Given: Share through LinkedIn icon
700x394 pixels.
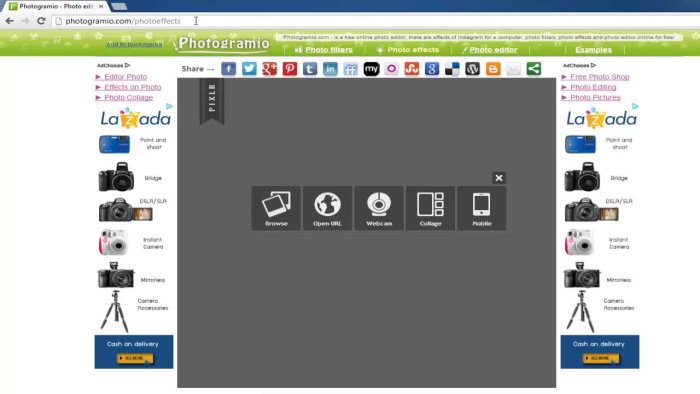Looking at the screenshot, I should [x=330, y=69].
